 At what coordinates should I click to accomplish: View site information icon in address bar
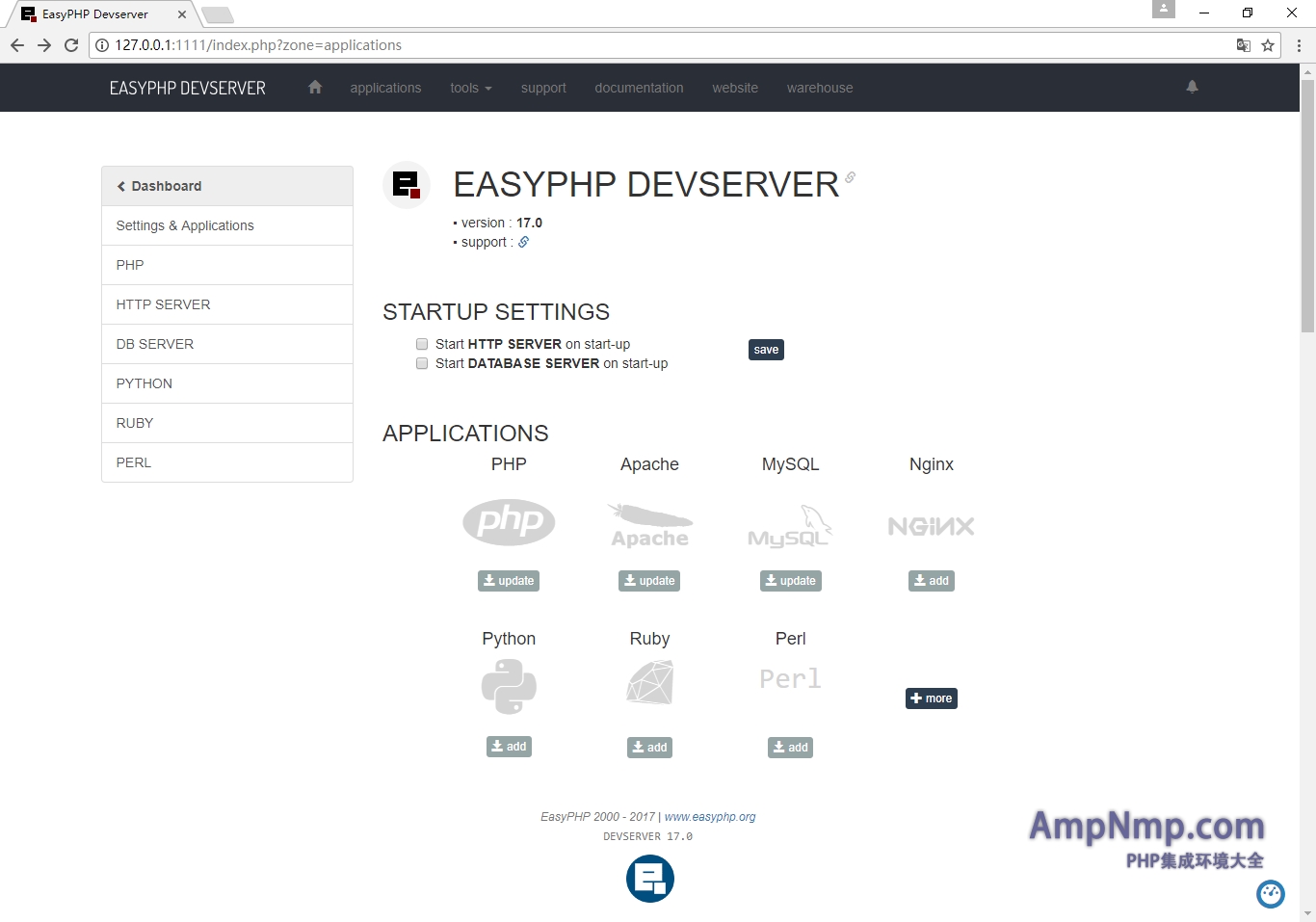(102, 45)
